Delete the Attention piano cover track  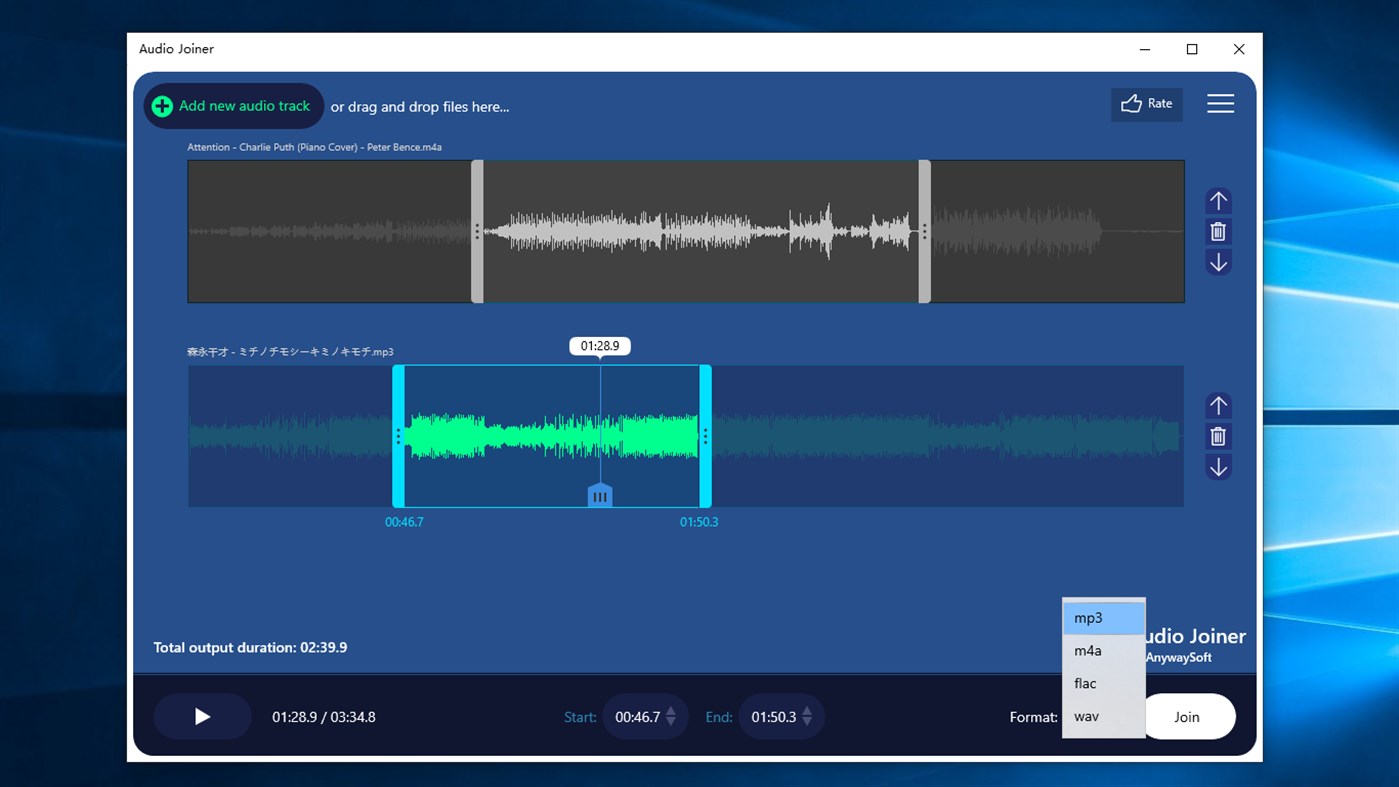pyautogui.click(x=1218, y=231)
